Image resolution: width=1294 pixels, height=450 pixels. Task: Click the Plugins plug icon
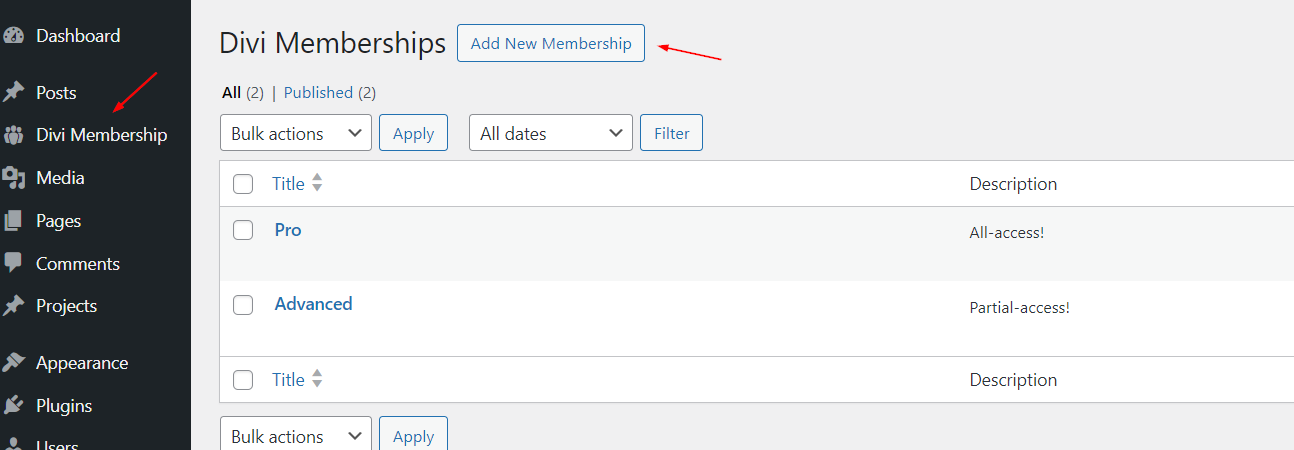(13, 406)
